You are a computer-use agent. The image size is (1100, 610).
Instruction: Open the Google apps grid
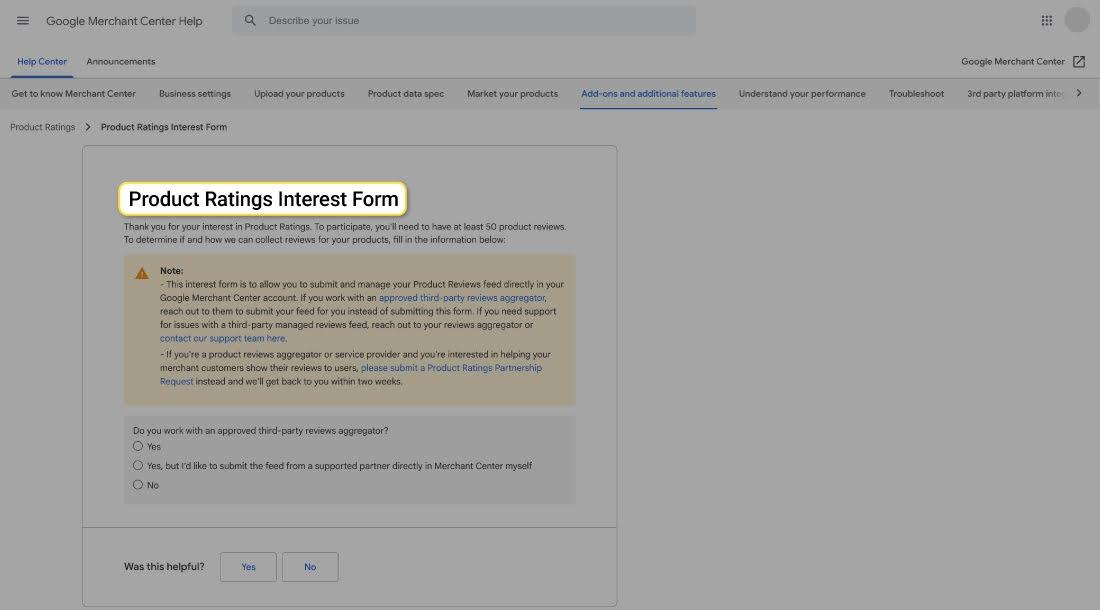pos(1046,21)
